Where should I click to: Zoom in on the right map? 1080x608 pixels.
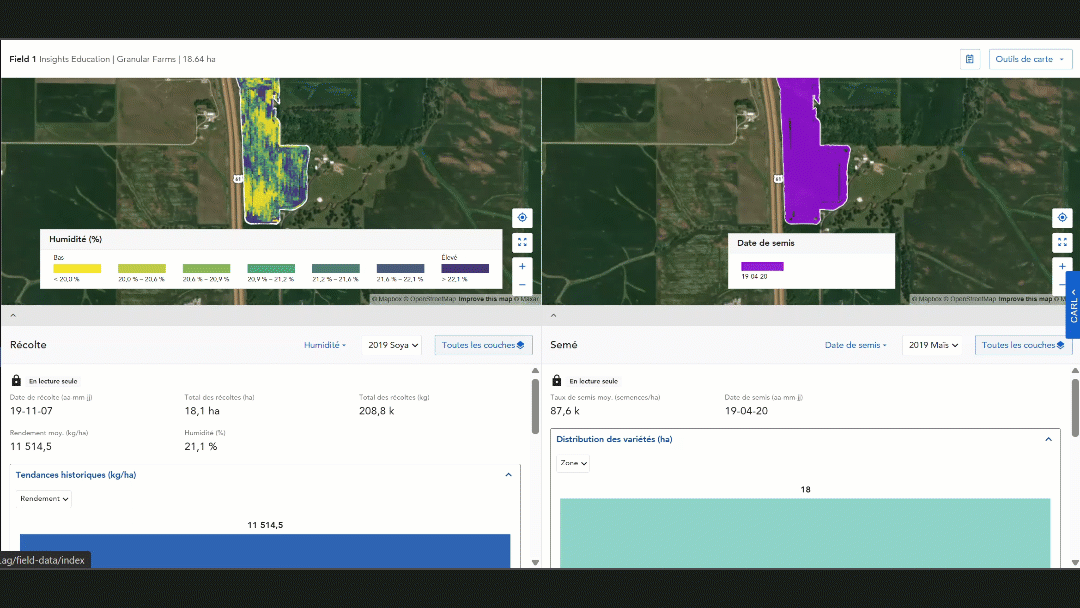coord(1062,266)
